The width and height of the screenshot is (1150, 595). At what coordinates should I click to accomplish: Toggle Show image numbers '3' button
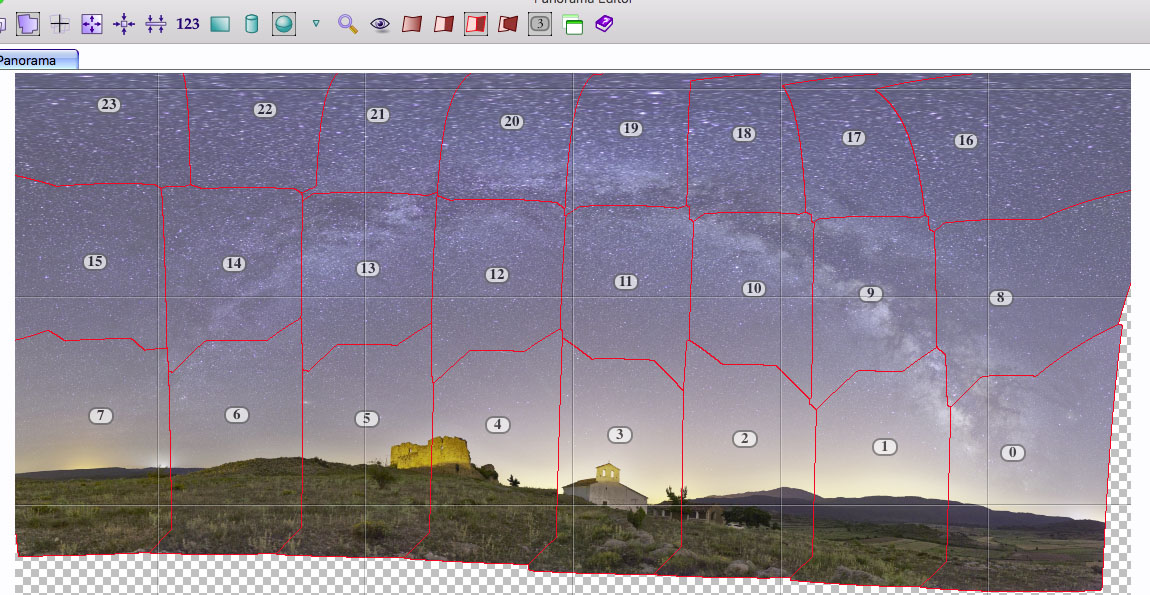click(540, 24)
